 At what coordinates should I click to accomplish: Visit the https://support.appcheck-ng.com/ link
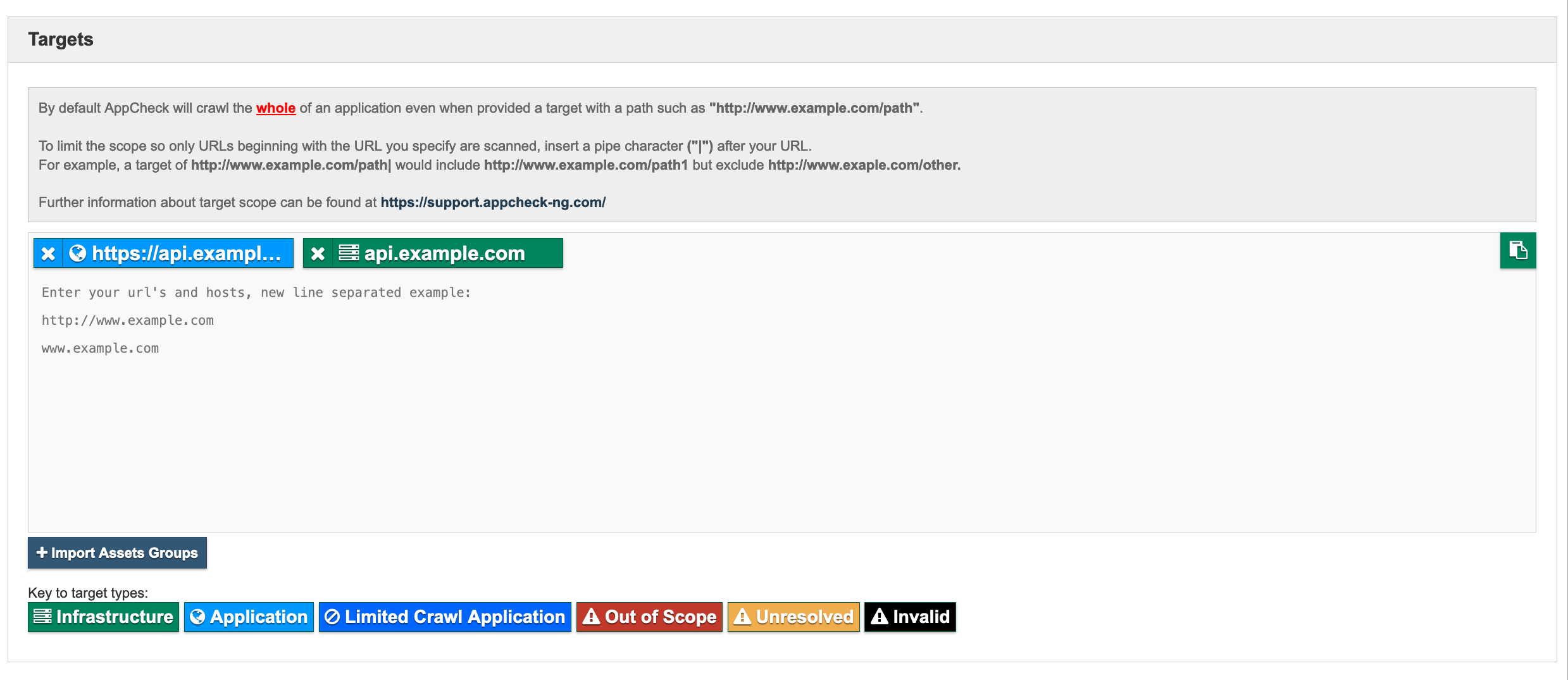pos(493,202)
